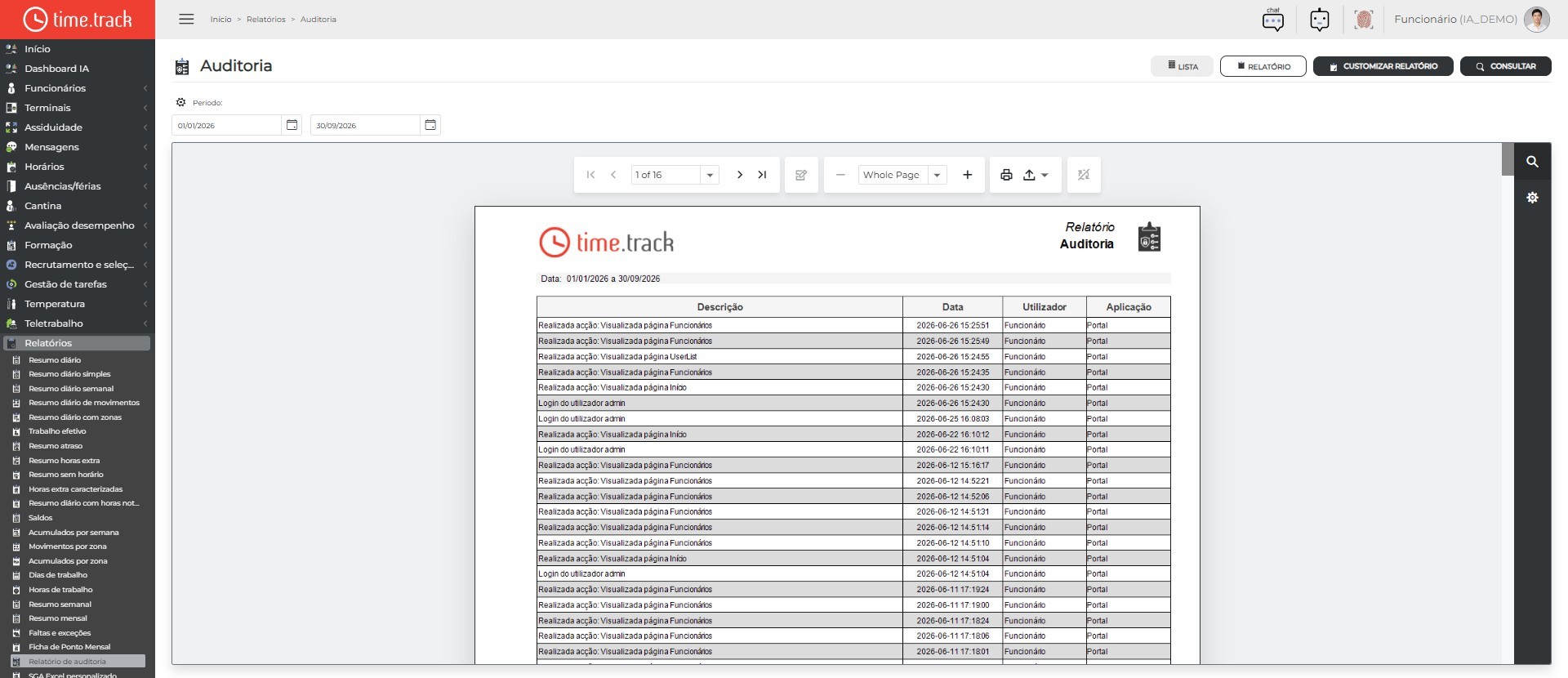Click the fingerprint scan icon

[x=1363, y=20]
